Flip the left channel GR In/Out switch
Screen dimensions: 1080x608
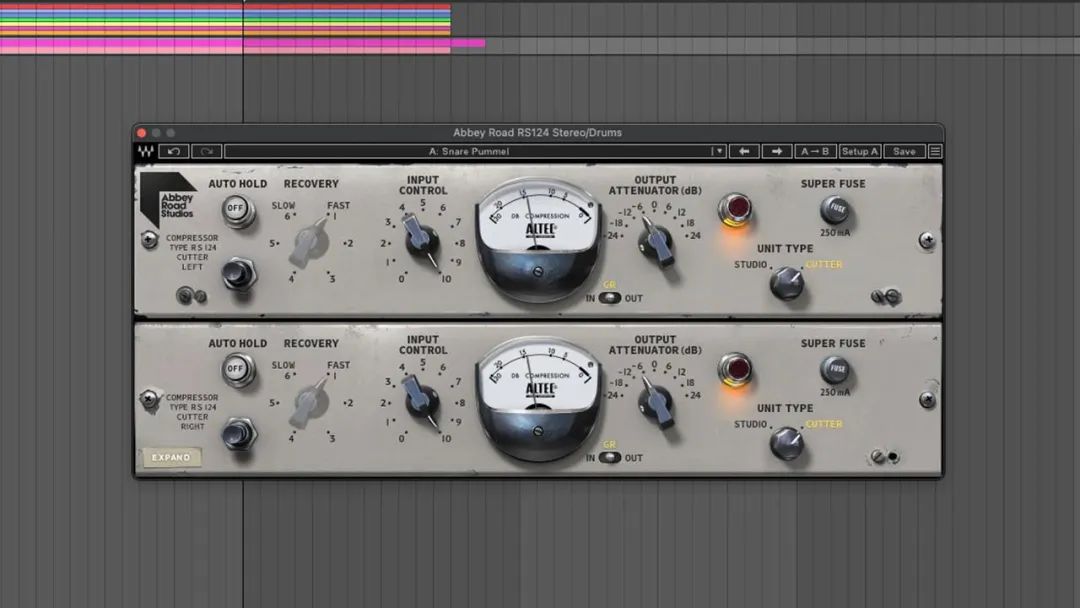tap(610, 298)
